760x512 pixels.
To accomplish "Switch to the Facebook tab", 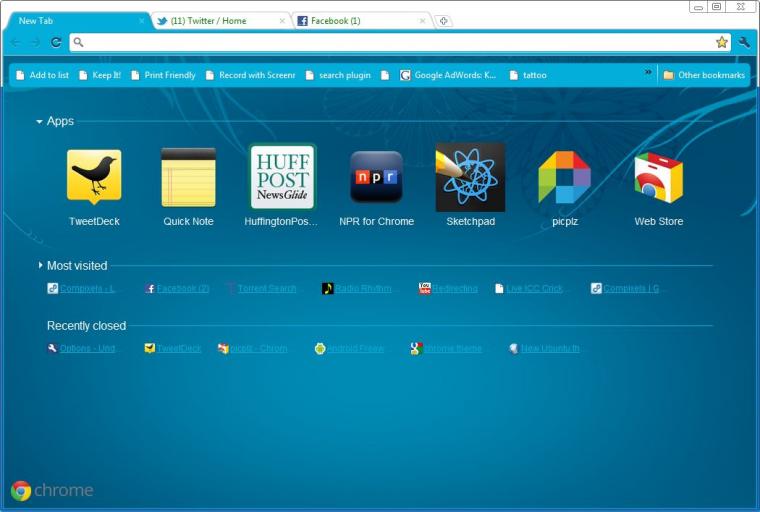I will pos(361,21).
